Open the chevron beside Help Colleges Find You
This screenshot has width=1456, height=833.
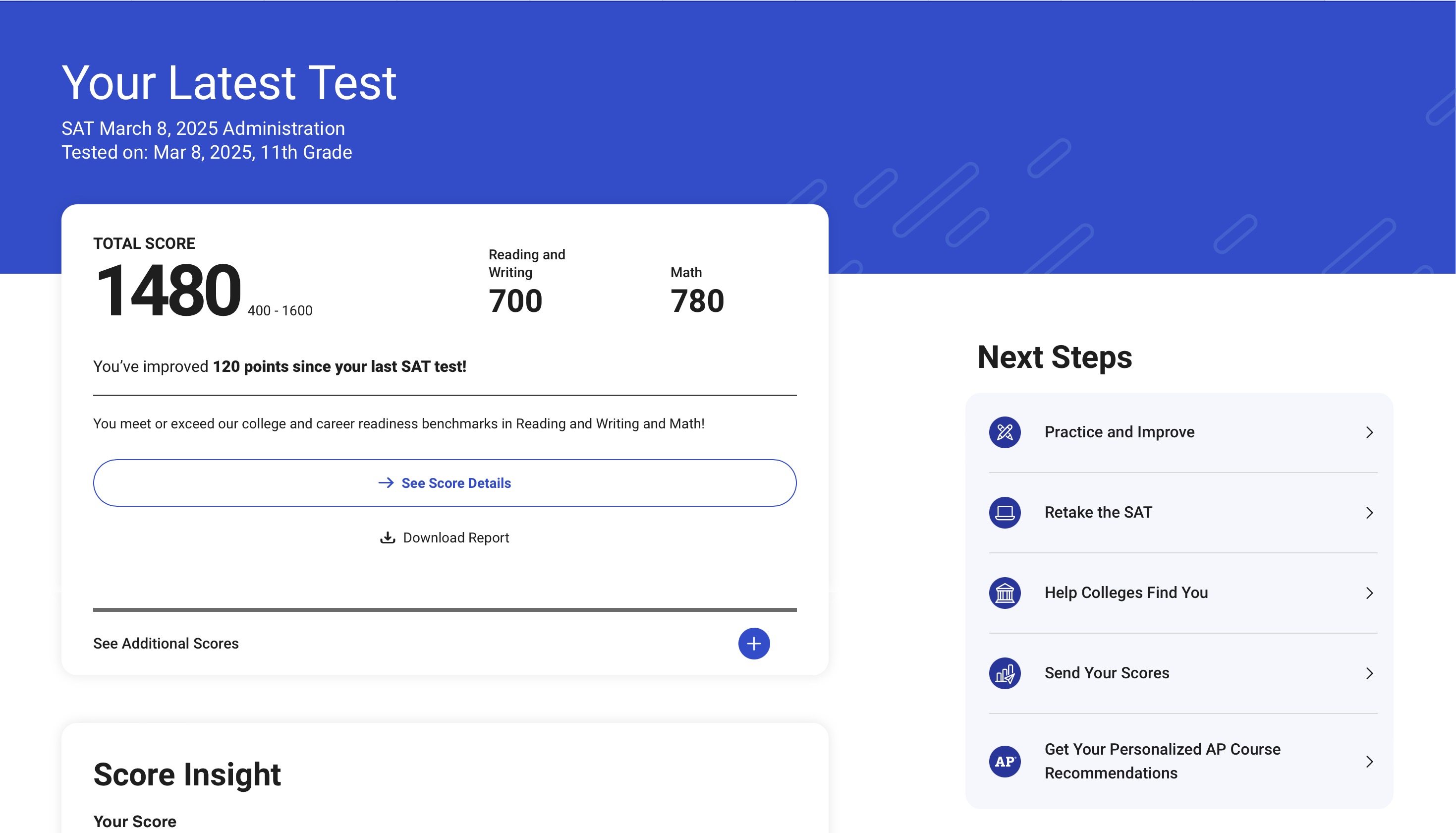[1369, 594]
